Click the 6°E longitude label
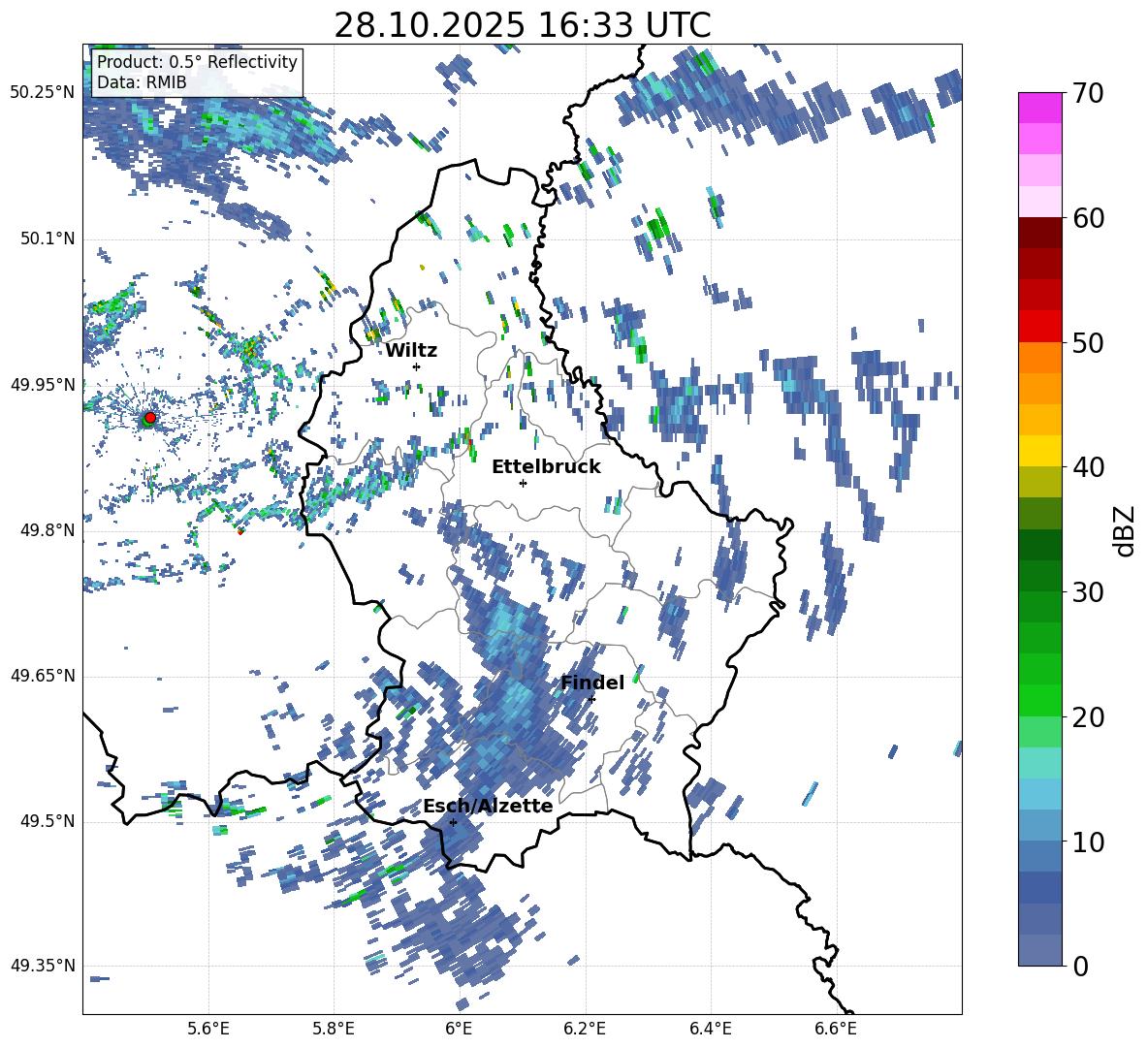Image resolution: width=1148 pixels, height=1048 pixels. coord(459,1029)
